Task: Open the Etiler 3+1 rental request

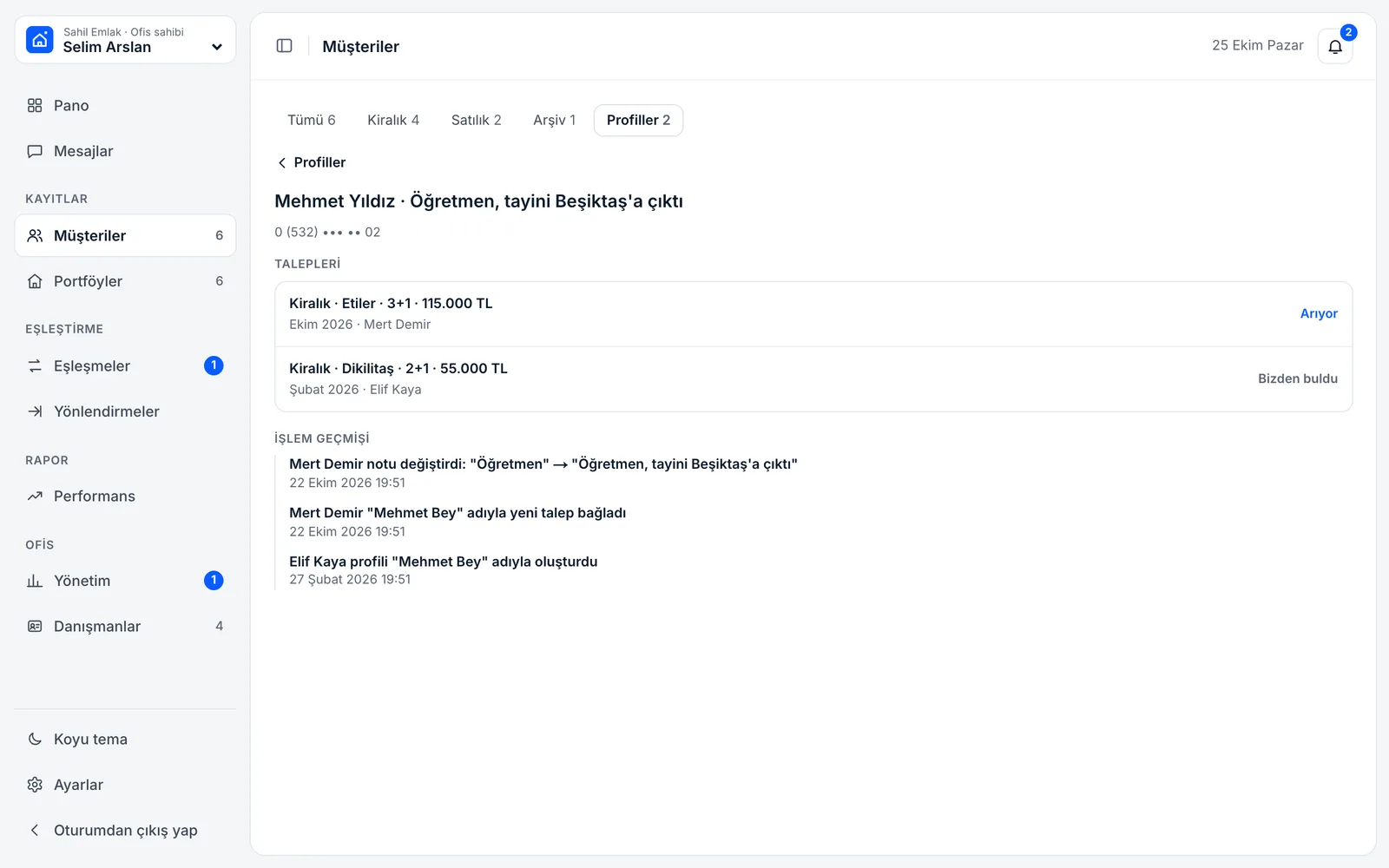Action: 813,313
